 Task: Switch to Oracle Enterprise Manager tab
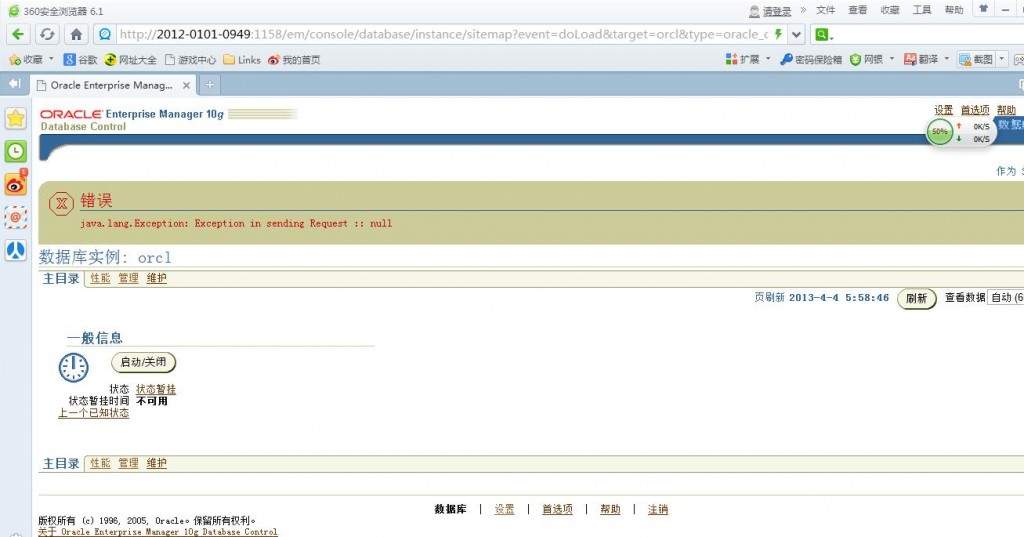[112, 85]
